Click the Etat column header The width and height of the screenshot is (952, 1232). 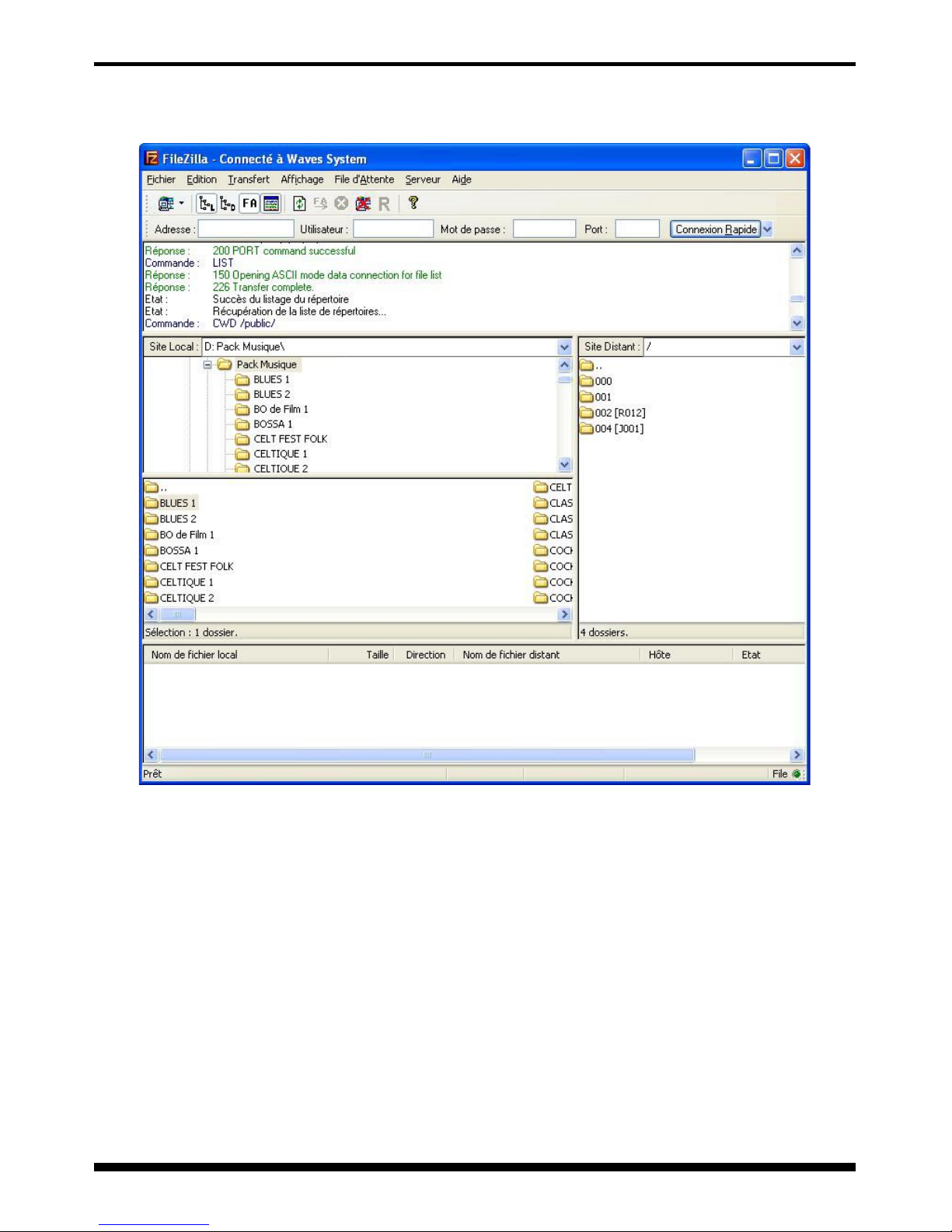pos(769,654)
